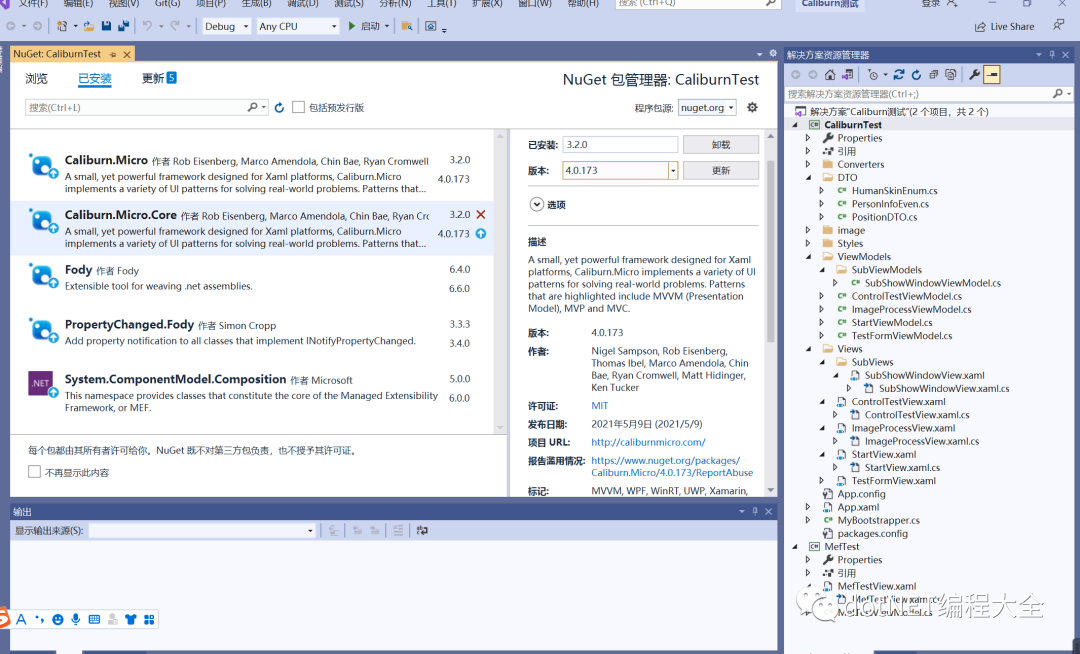The height and width of the screenshot is (654, 1080).
Task: Collapse the DTO folder in Solution Explorer
Action: point(809,178)
